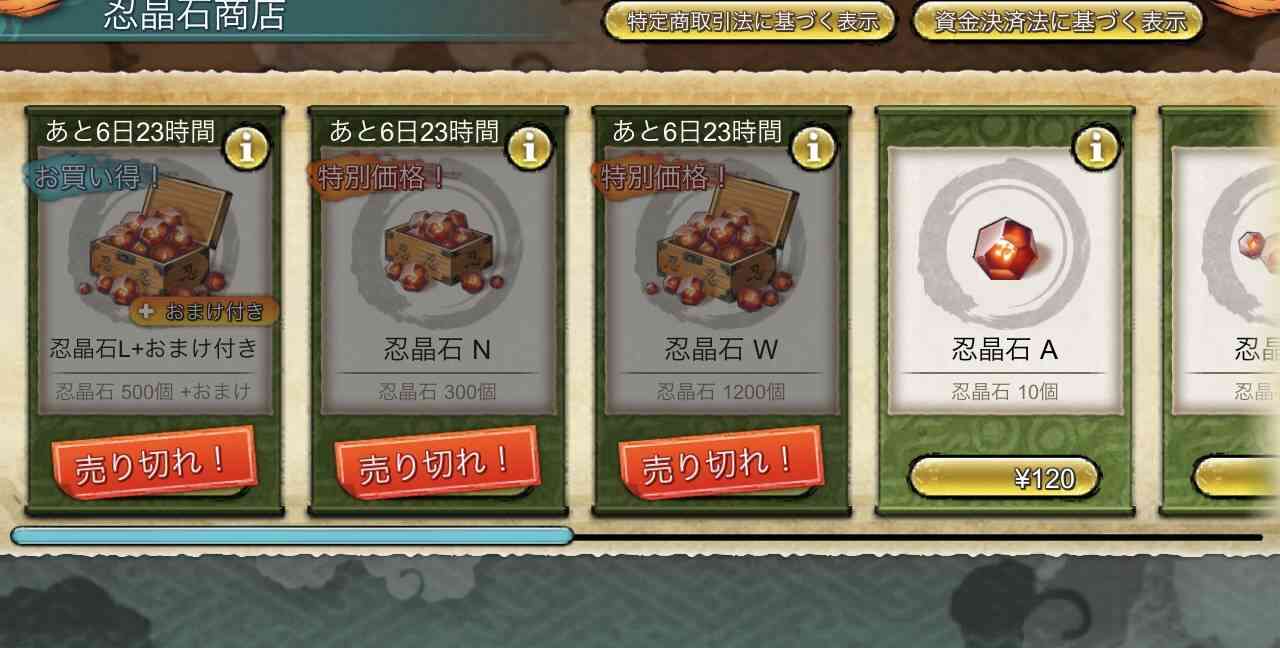Click 売り切れ！ label on 忍晶石 W

click(x=720, y=463)
